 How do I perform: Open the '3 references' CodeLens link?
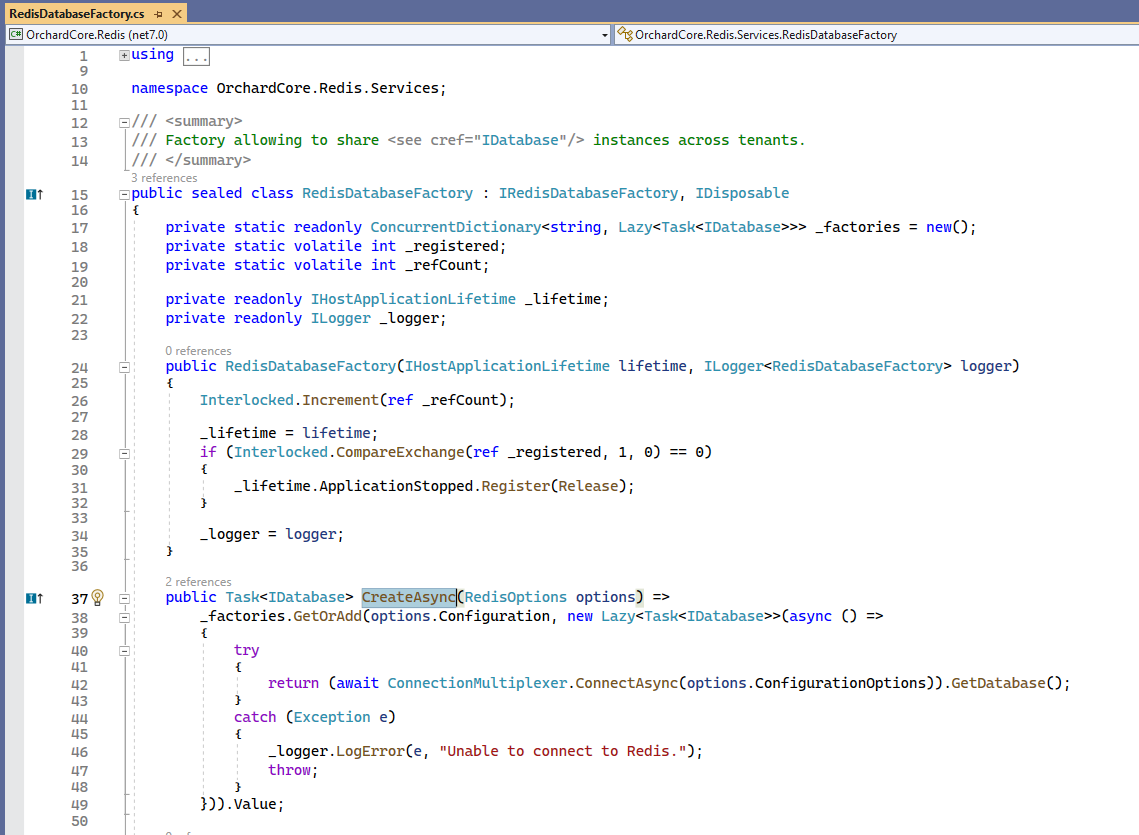coord(164,178)
